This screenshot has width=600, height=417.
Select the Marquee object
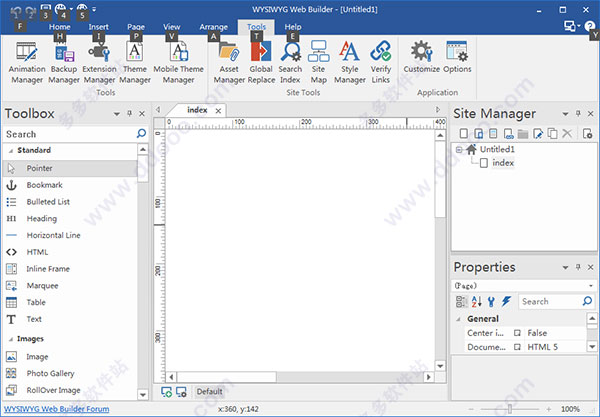pos(70,286)
